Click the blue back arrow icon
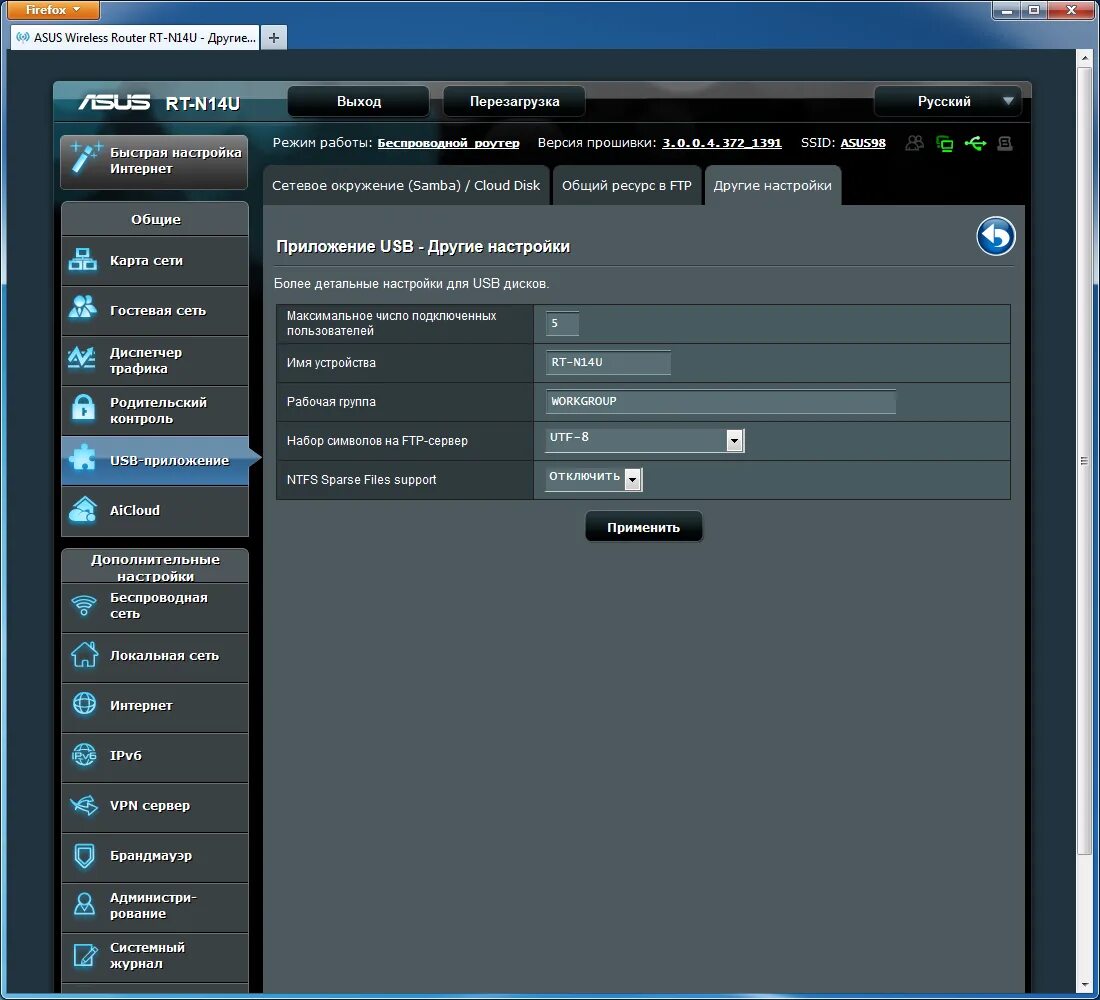1100x1000 pixels. [995, 236]
